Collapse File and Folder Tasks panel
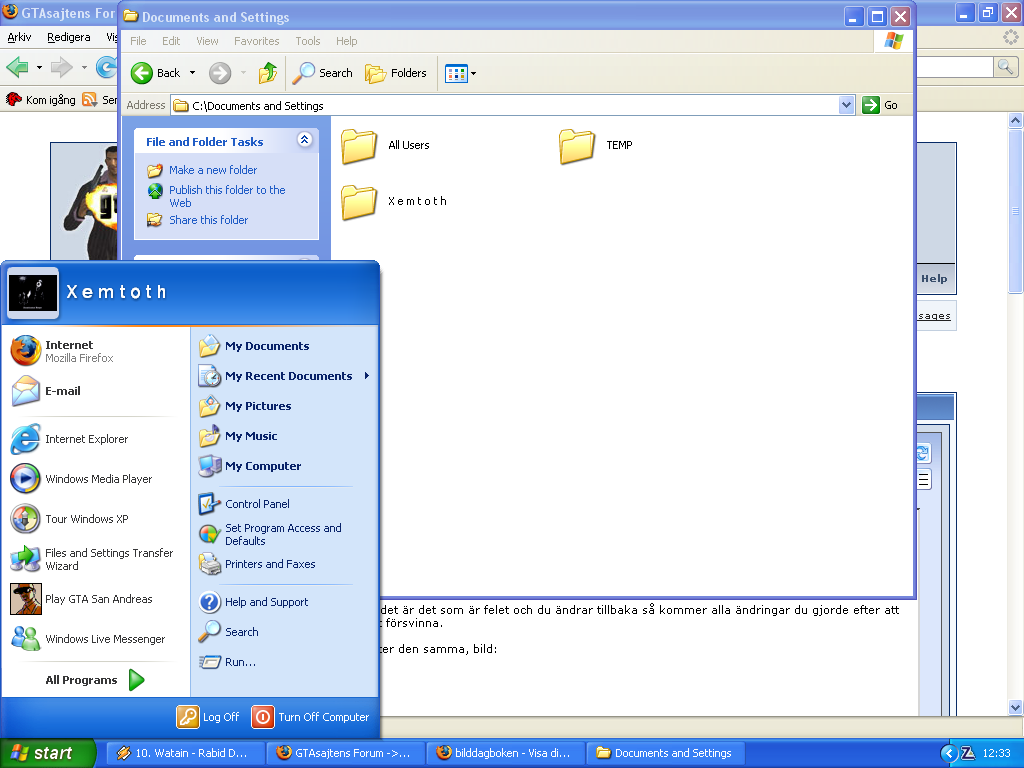1024x768 pixels. [304, 139]
